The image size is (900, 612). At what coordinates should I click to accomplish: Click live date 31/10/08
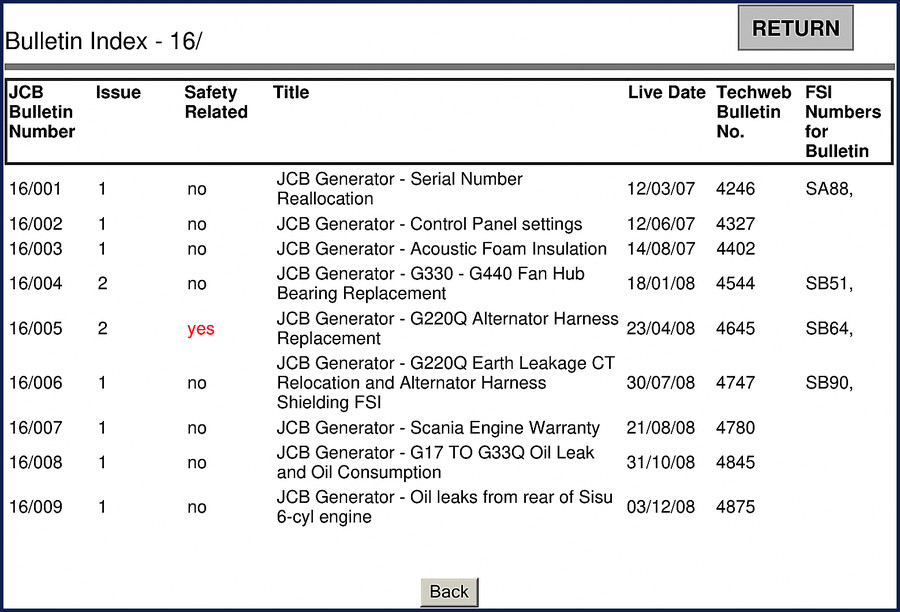pos(661,462)
